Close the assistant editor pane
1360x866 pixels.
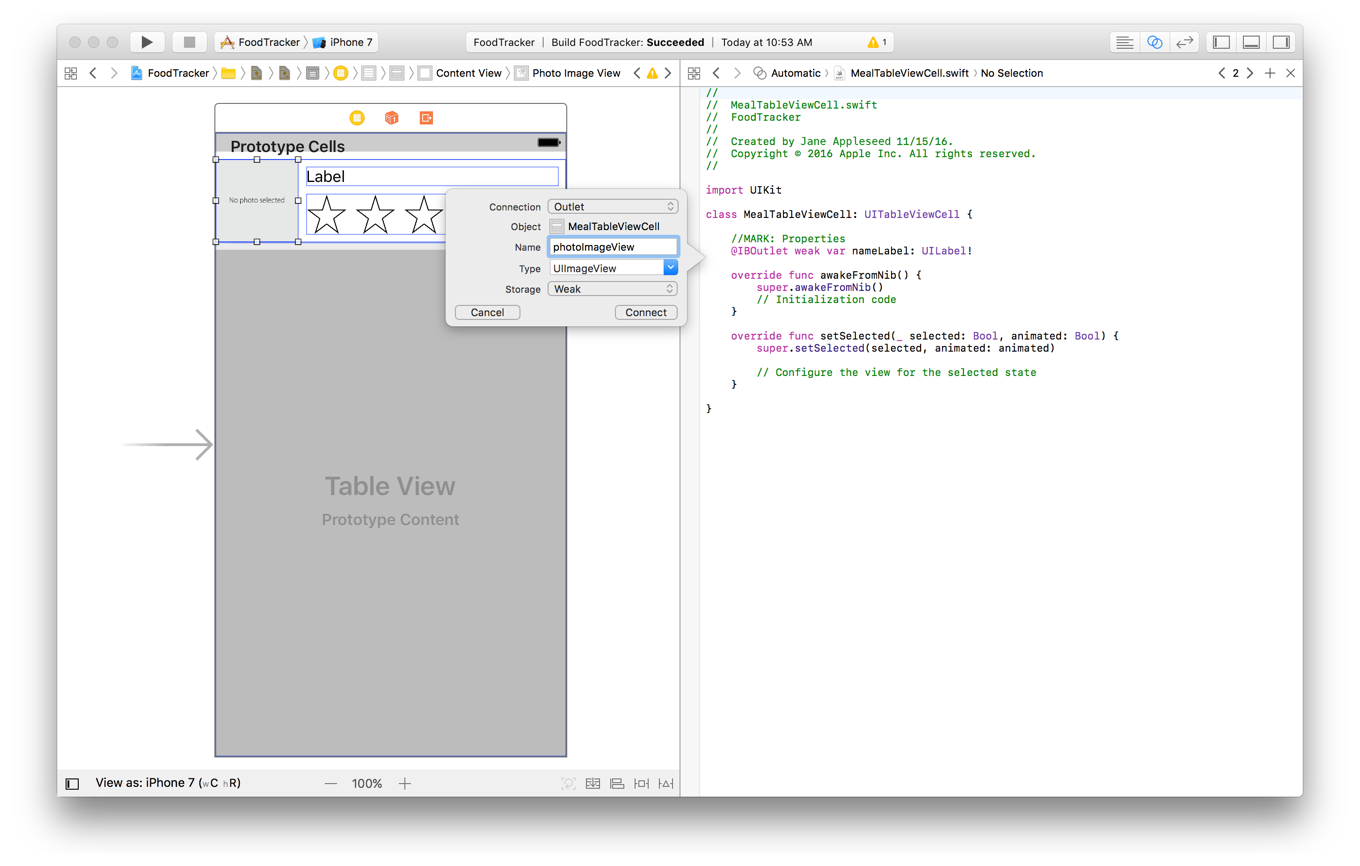click(1291, 73)
